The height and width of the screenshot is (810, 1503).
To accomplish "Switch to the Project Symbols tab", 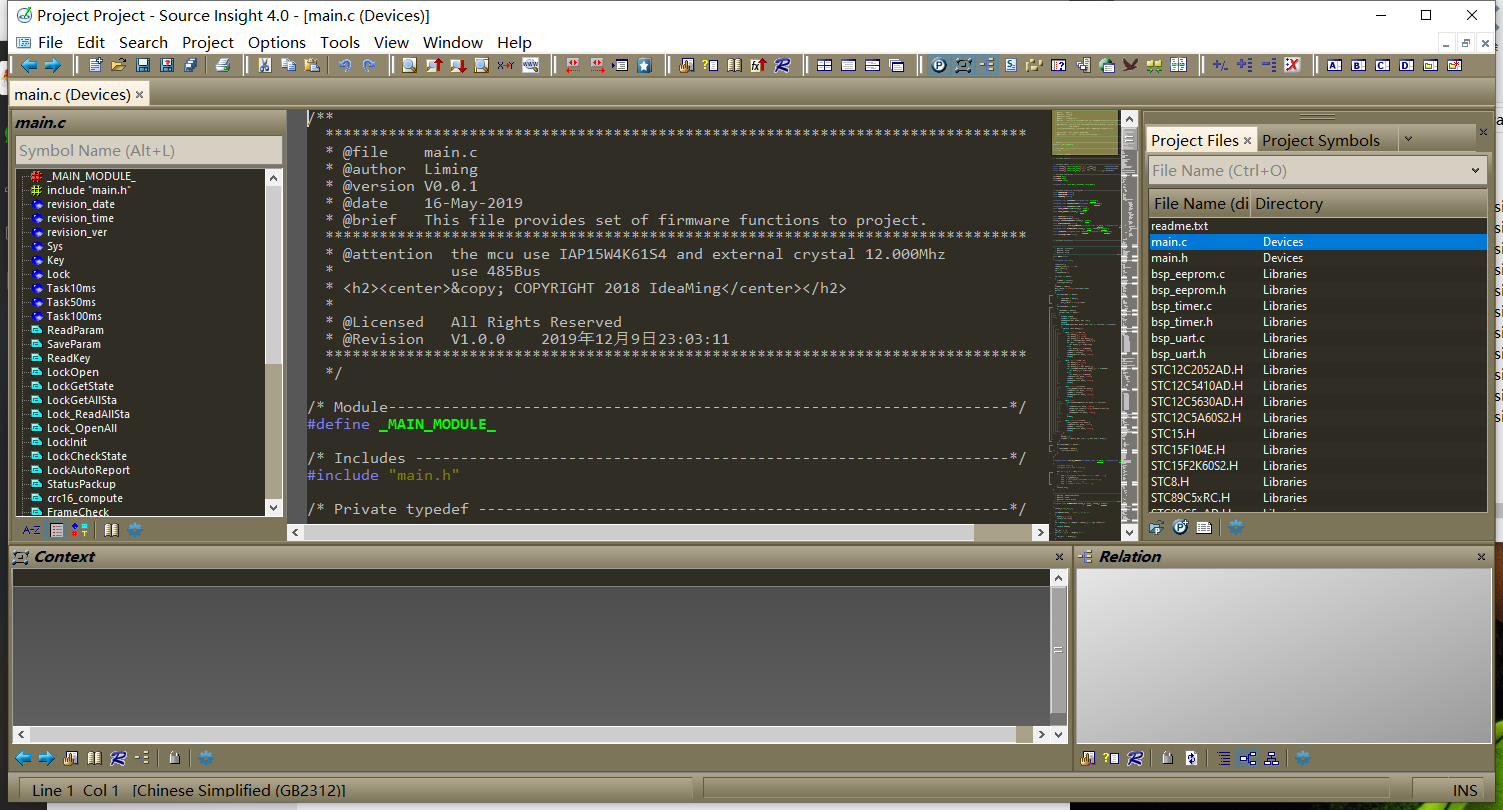I will [1320, 140].
